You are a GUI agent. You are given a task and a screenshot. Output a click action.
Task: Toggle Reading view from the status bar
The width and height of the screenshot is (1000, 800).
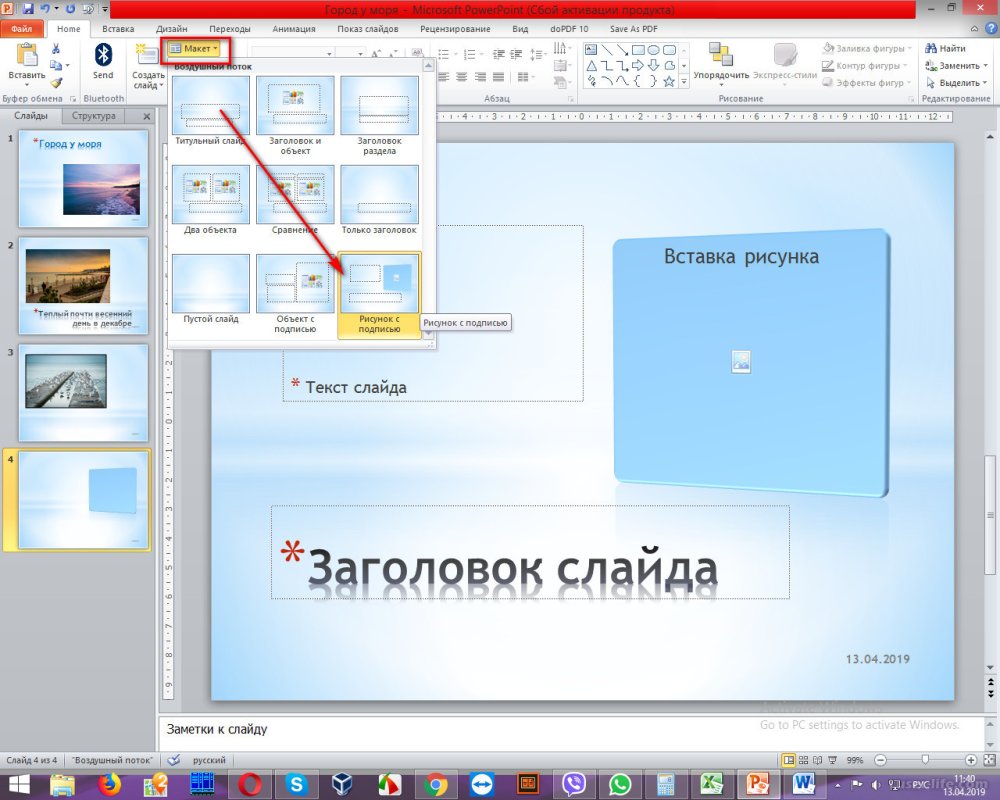click(816, 760)
